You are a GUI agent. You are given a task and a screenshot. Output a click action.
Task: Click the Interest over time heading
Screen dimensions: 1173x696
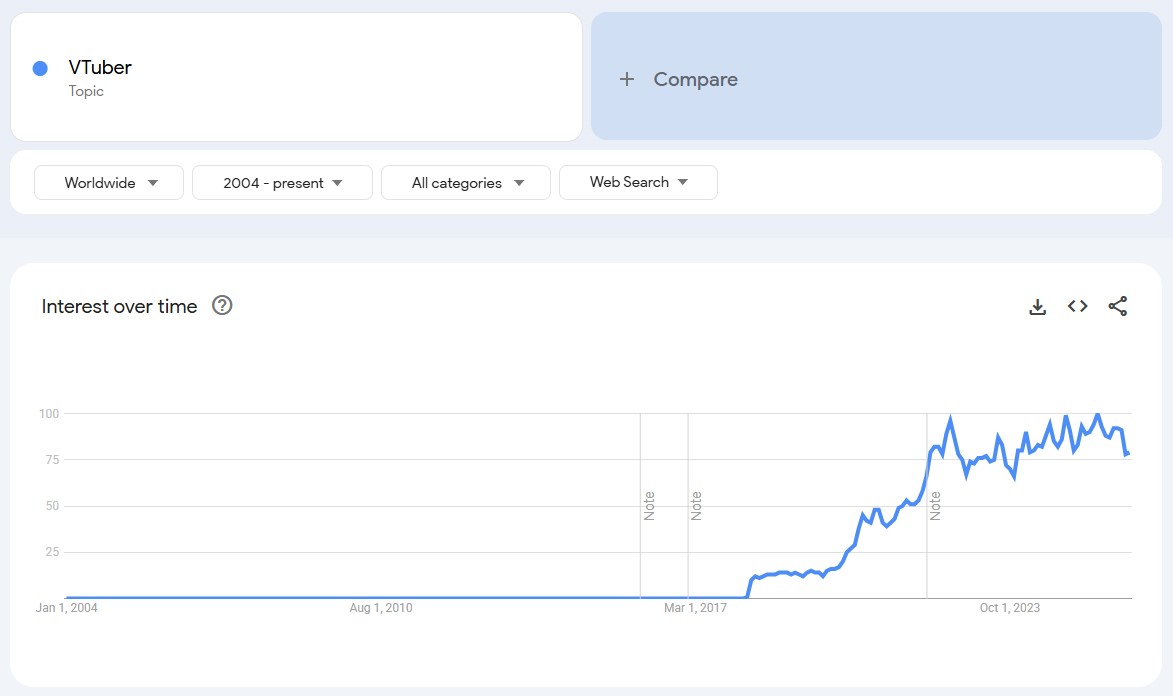tap(120, 306)
